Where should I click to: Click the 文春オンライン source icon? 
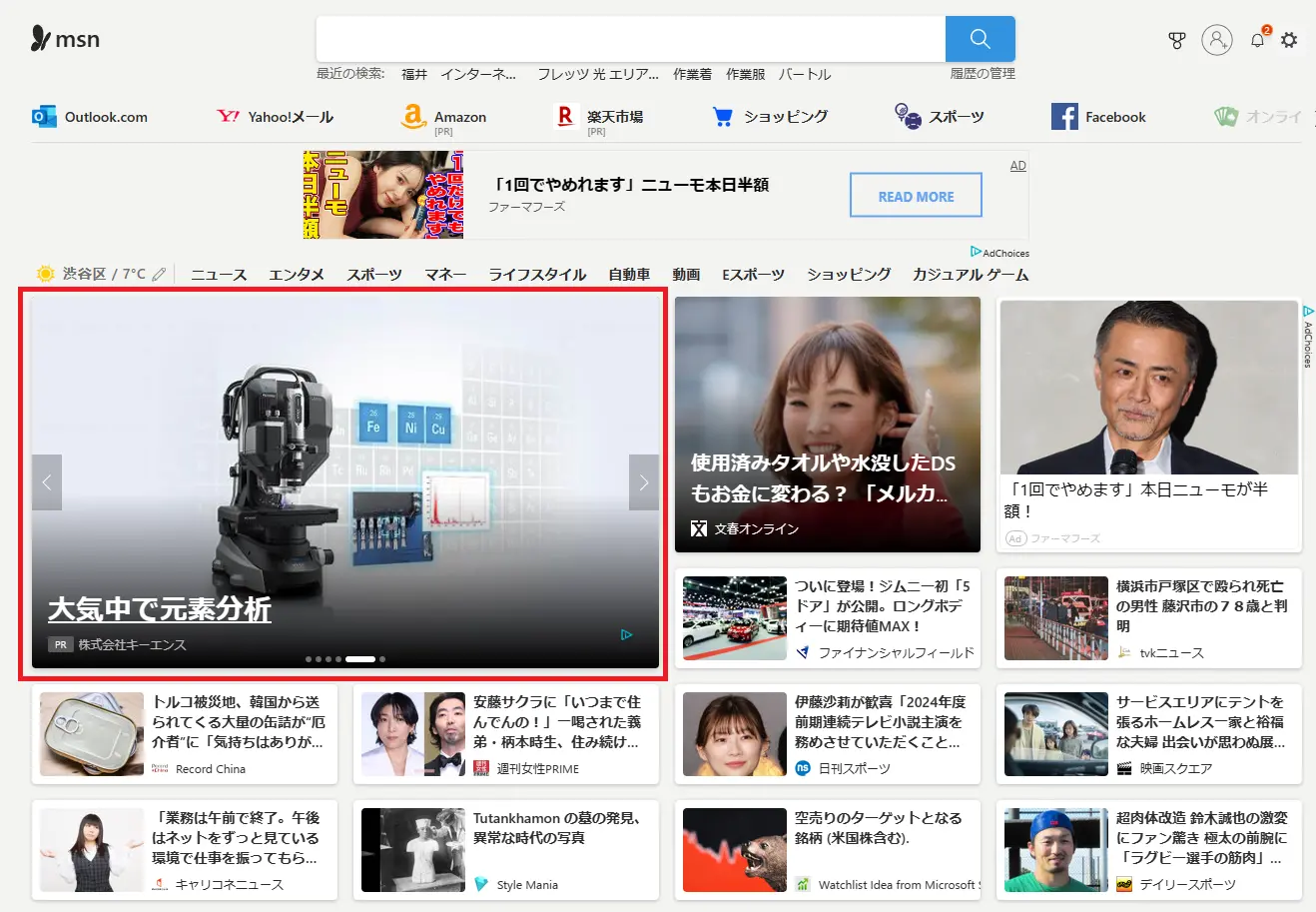[x=699, y=528]
